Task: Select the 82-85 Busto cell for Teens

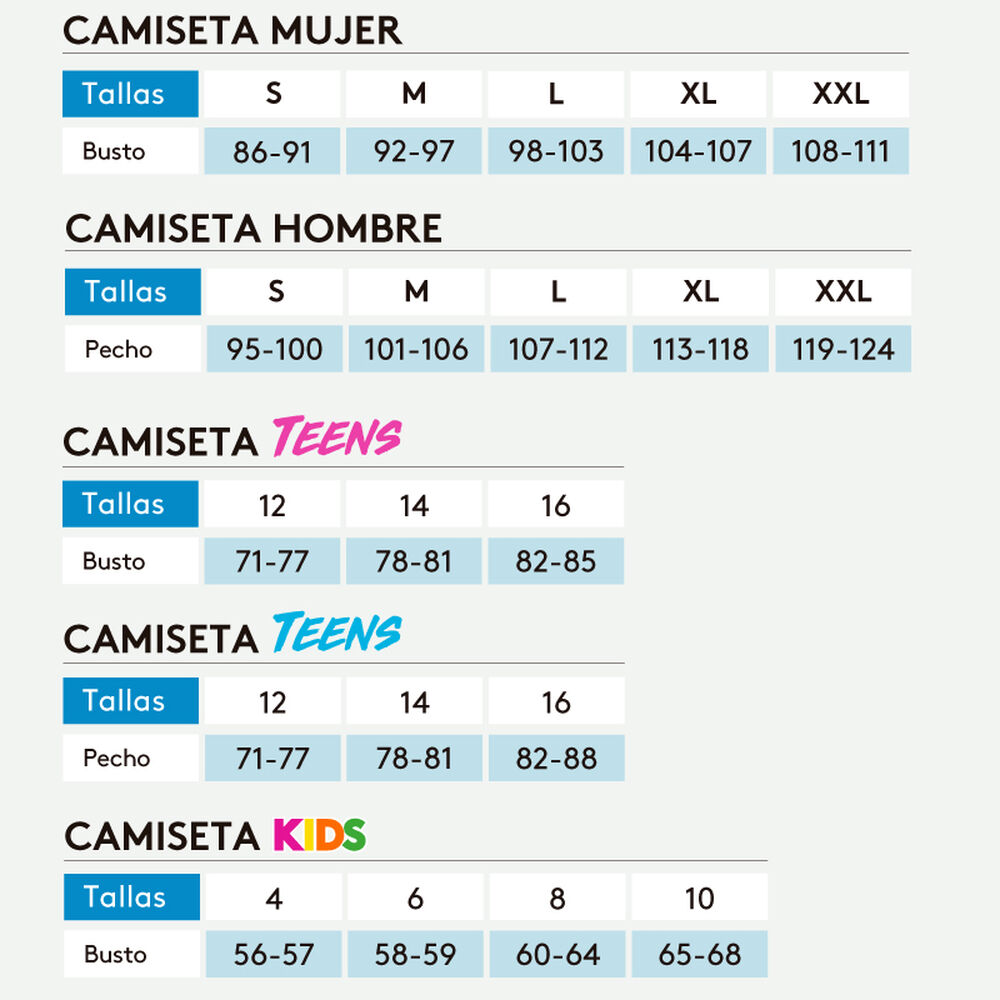Action: click(556, 561)
